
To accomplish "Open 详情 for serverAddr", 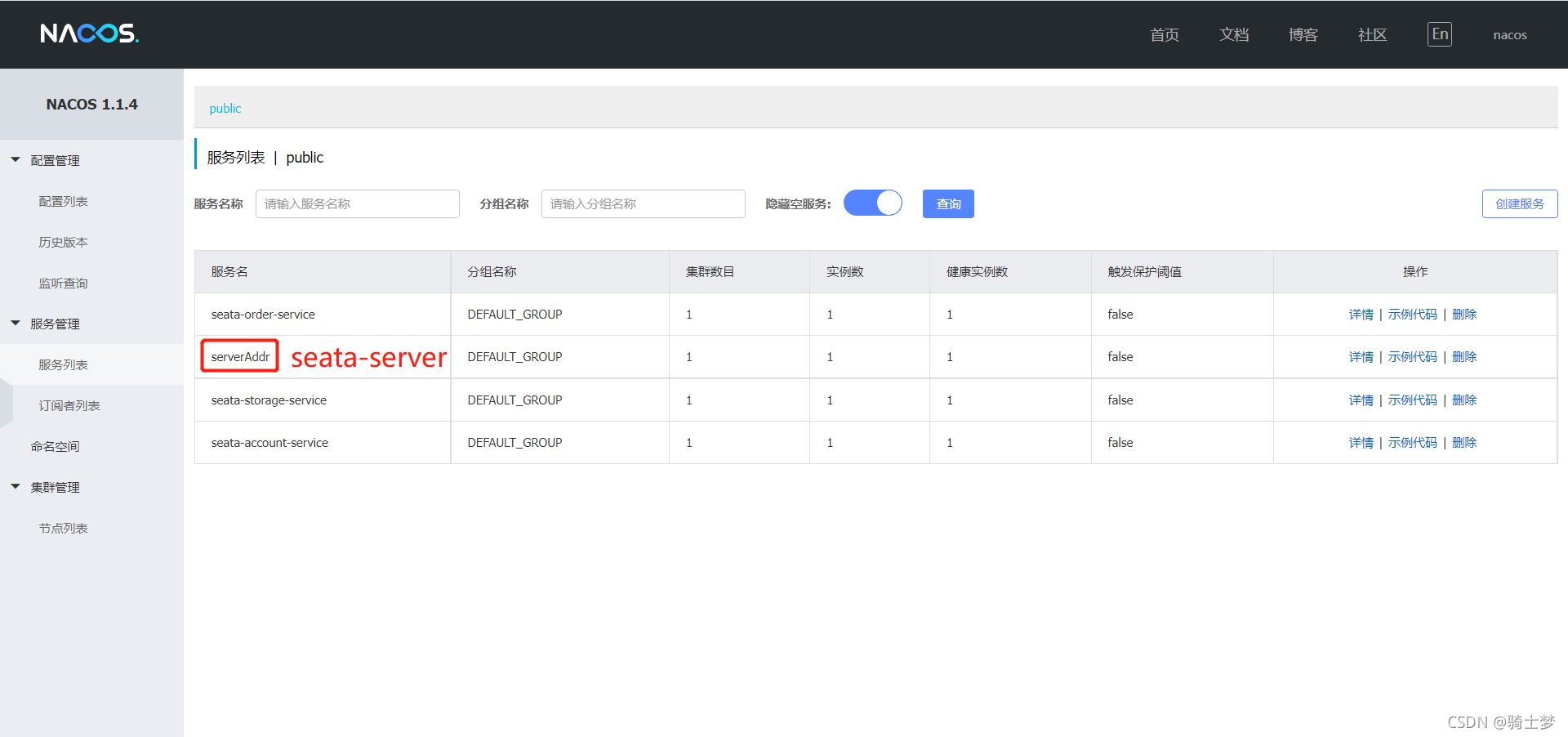I will (x=1361, y=357).
